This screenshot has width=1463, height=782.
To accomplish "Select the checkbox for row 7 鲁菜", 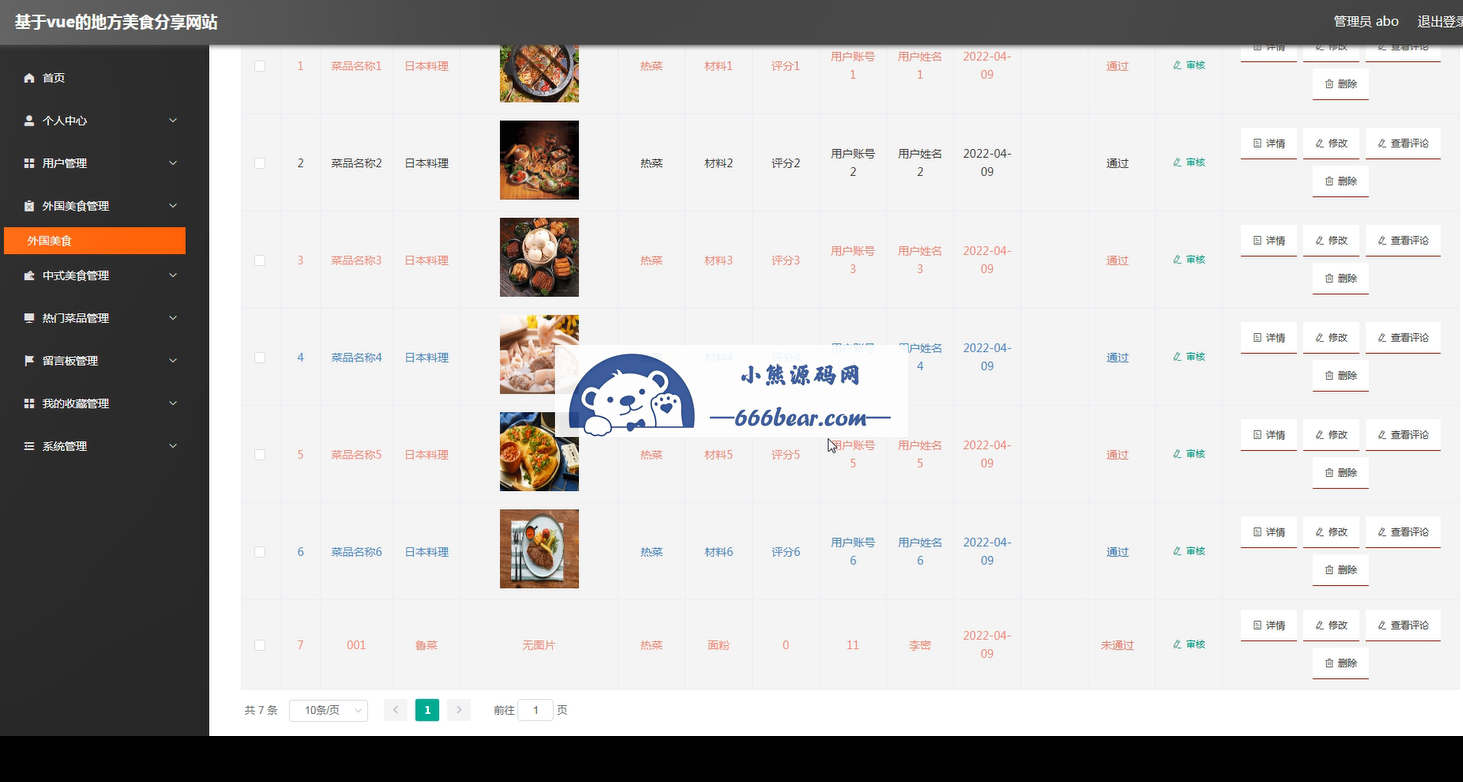I will coord(260,645).
